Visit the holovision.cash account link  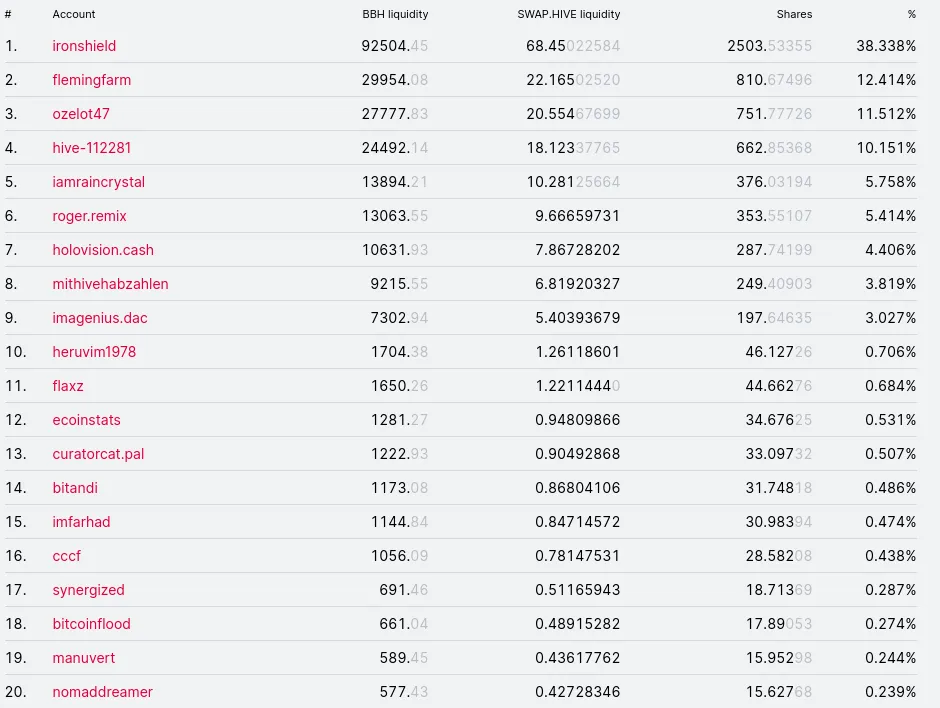(103, 250)
